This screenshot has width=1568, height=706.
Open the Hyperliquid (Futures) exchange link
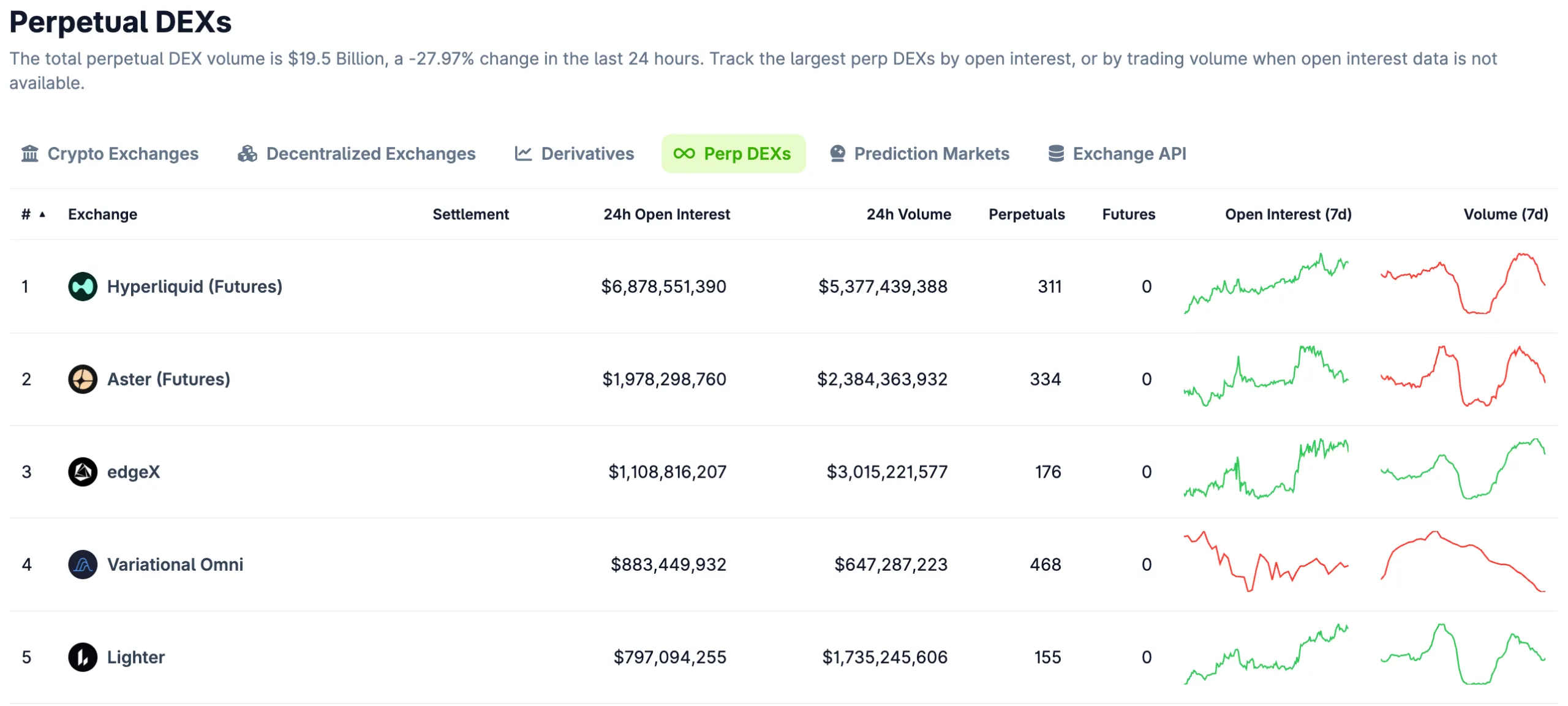(194, 287)
